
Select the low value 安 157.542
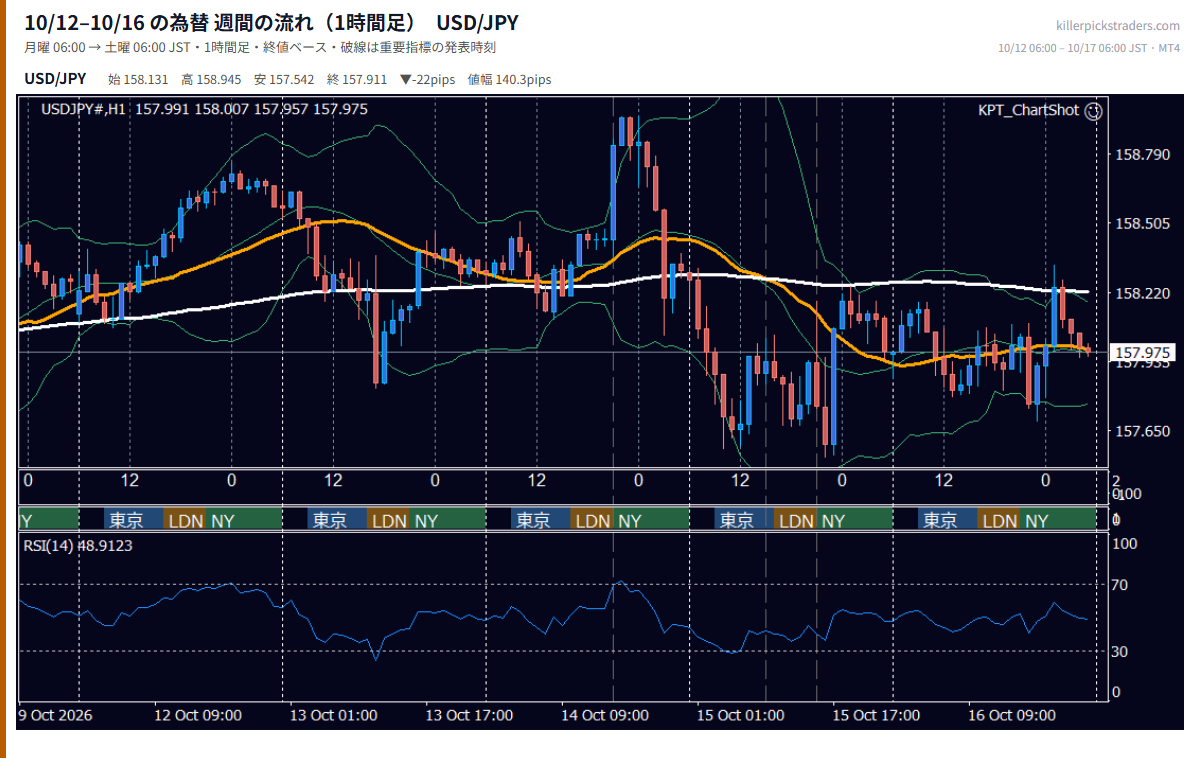(x=284, y=79)
